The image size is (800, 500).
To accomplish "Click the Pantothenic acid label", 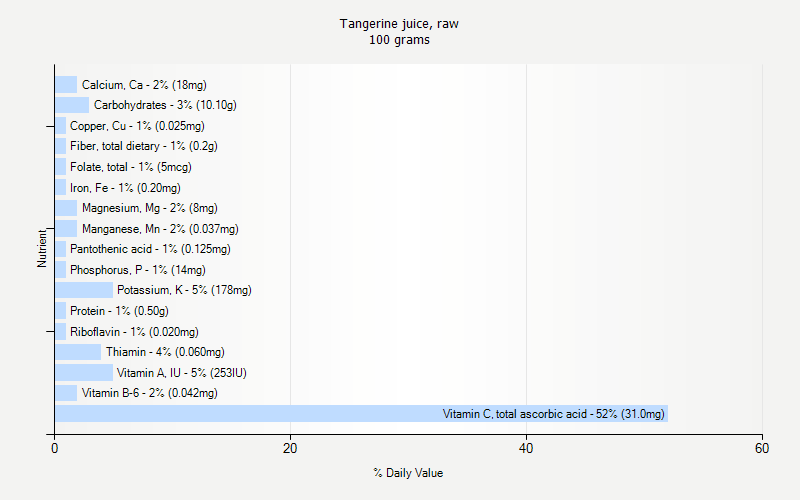I will coord(150,249).
